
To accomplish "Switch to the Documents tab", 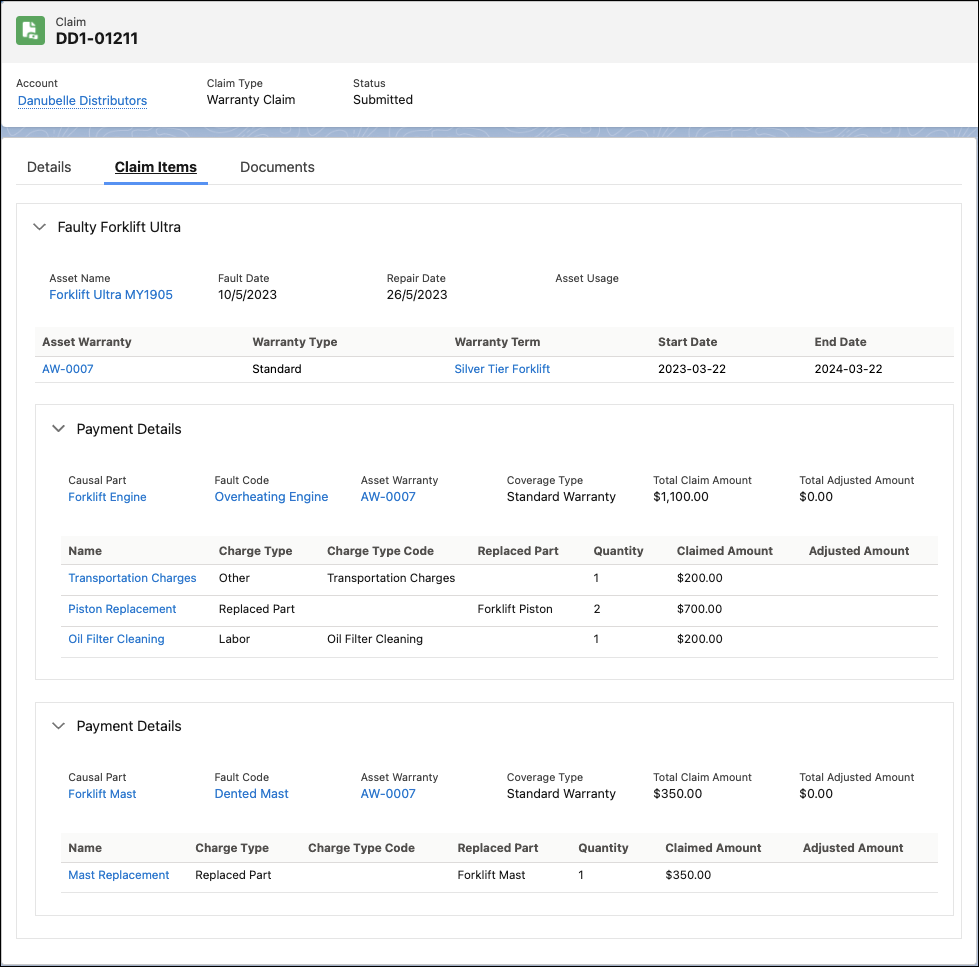I will [276, 167].
